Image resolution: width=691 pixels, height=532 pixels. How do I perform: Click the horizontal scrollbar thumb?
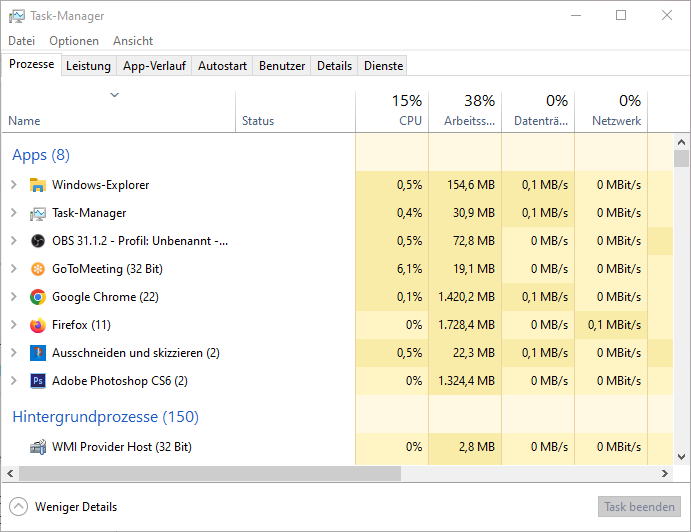(x=210, y=474)
